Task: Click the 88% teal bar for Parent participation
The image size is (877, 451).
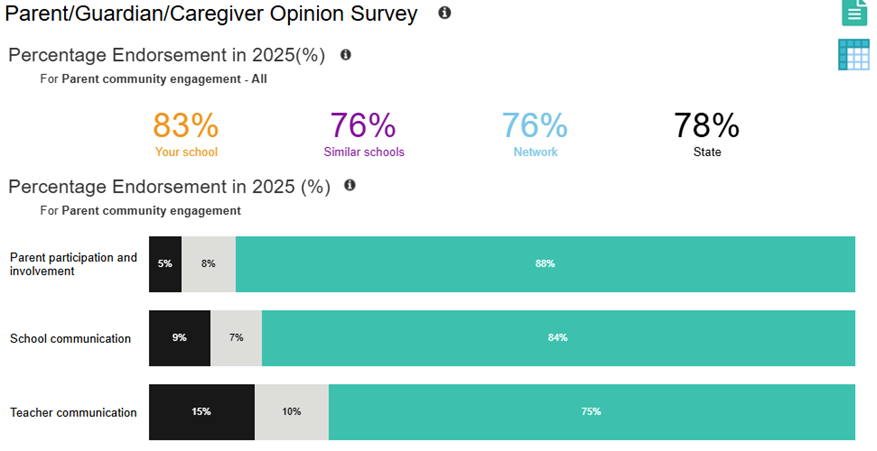Action: pos(545,264)
